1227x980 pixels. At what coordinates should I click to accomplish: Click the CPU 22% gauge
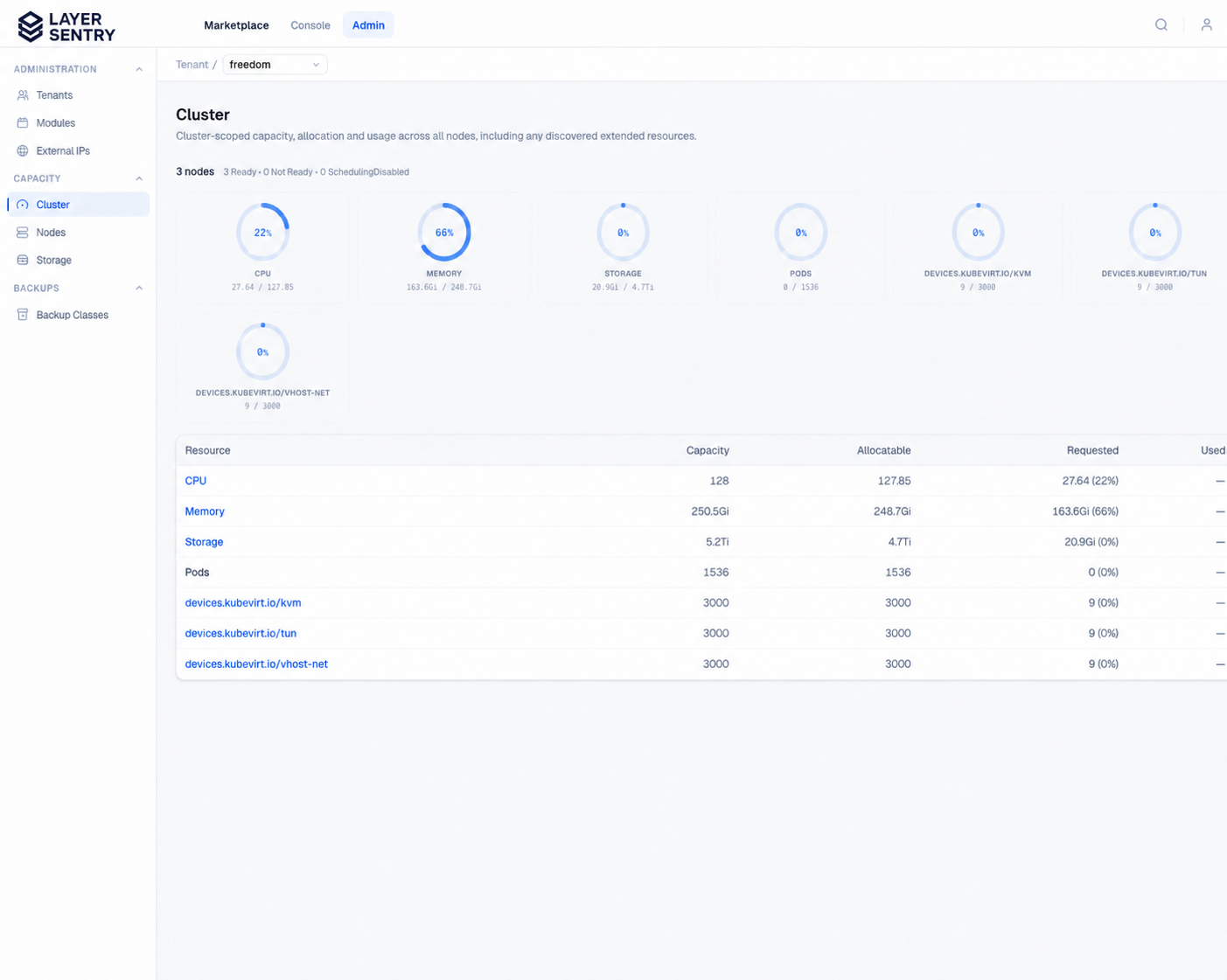(x=262, y=233)
